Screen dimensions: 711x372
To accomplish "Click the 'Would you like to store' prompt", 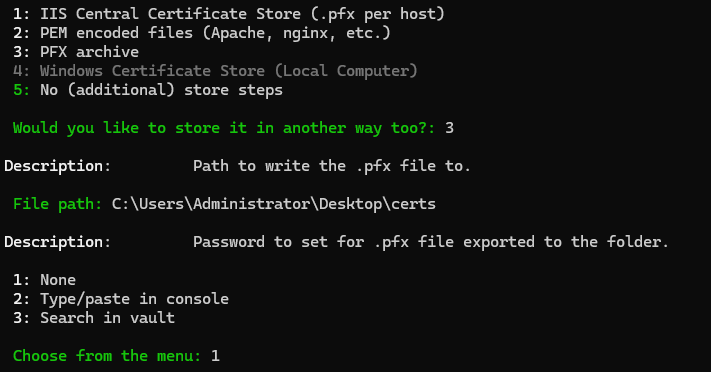I will tap(224, 128).
